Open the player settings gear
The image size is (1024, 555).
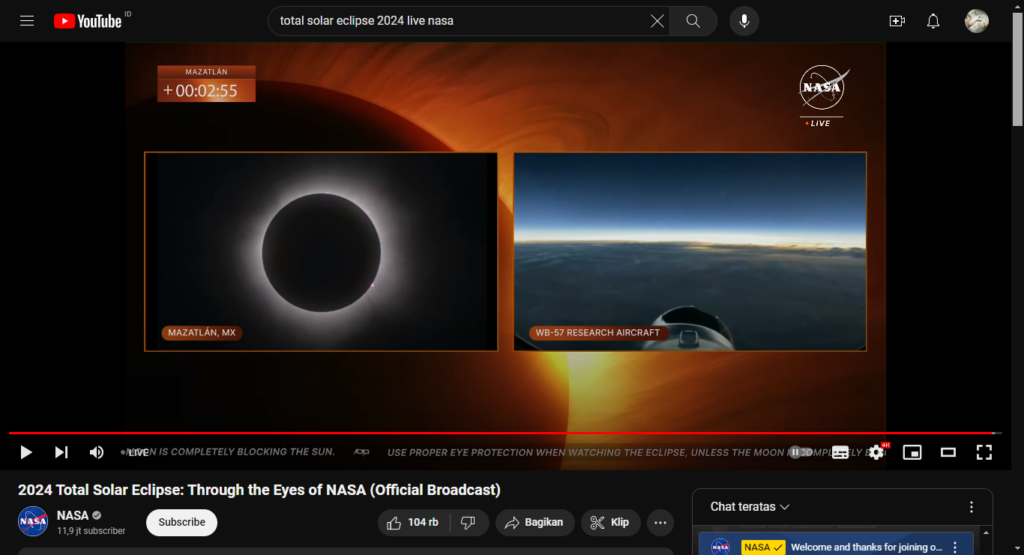click(x=876, y=452)
